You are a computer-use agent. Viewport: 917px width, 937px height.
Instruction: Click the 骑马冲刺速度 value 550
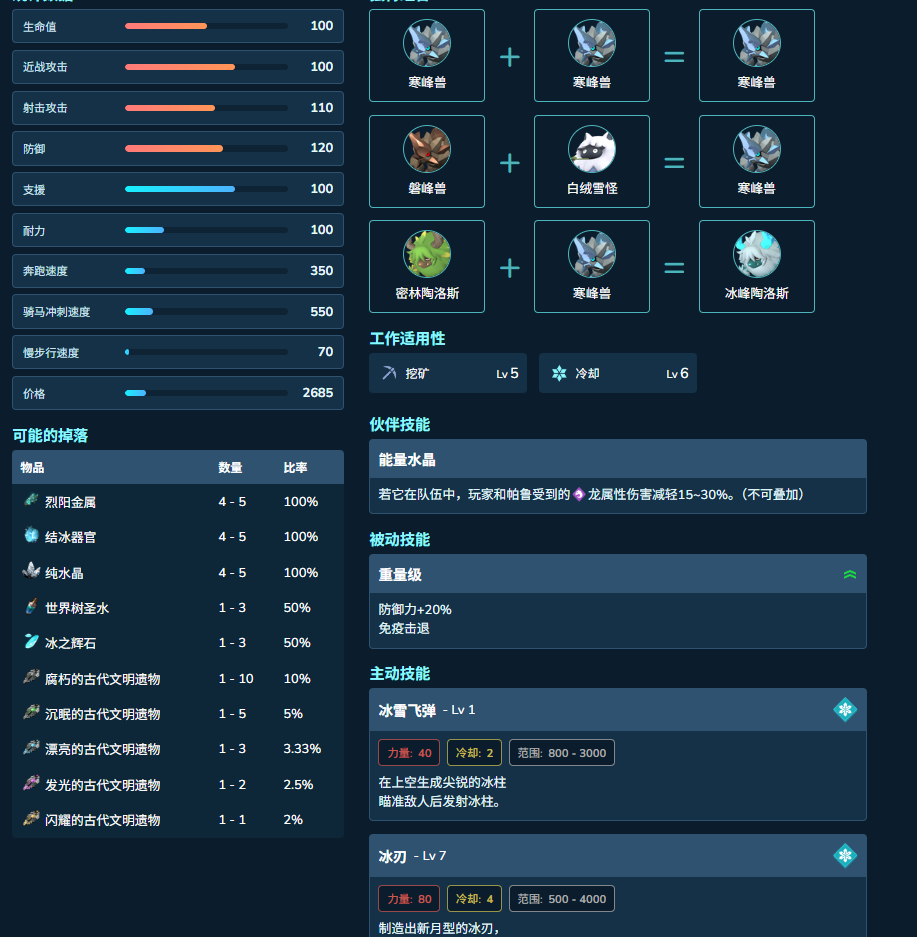click(x=321, y=311)
